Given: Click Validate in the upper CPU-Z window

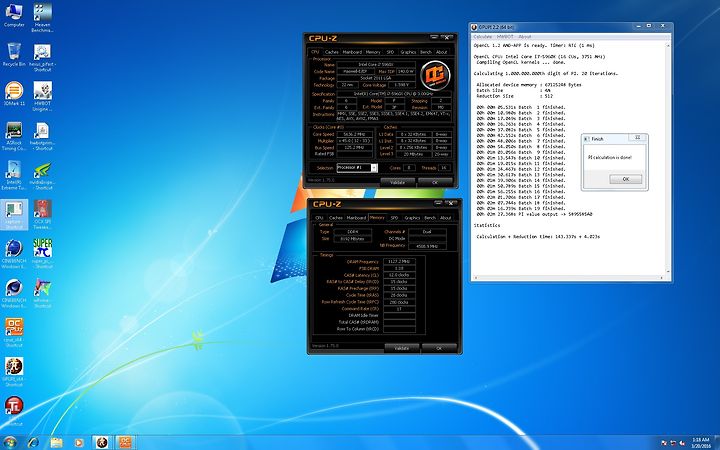Looking at the screenshot, I should [398, 182].
